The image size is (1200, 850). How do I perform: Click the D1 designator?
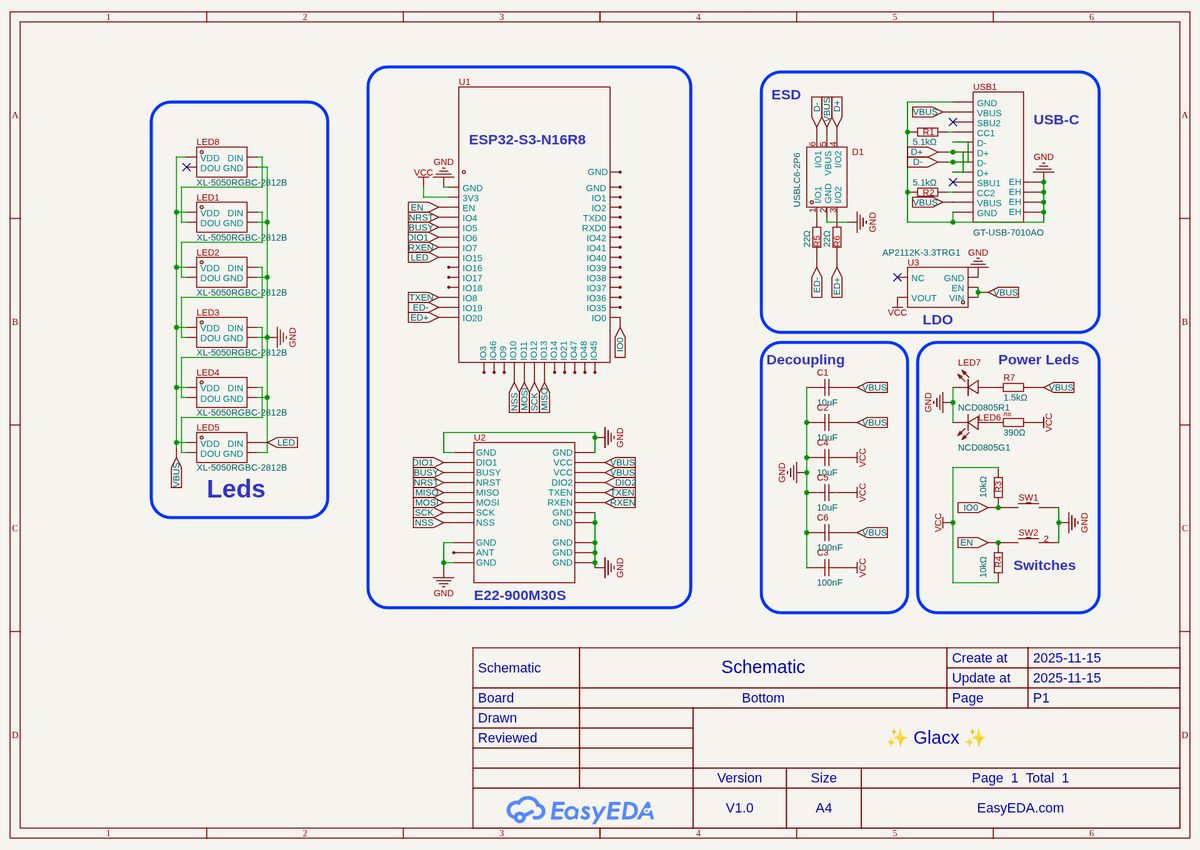tap(857, 152)
